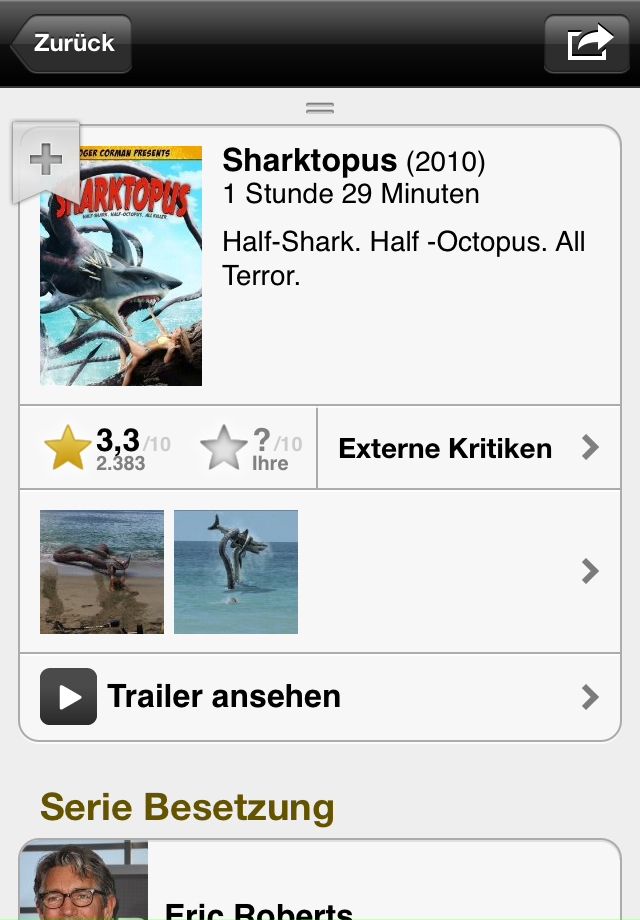Open trailer row chevron arrow
Viewport: 640px width, 920px height.
point(590,696)
